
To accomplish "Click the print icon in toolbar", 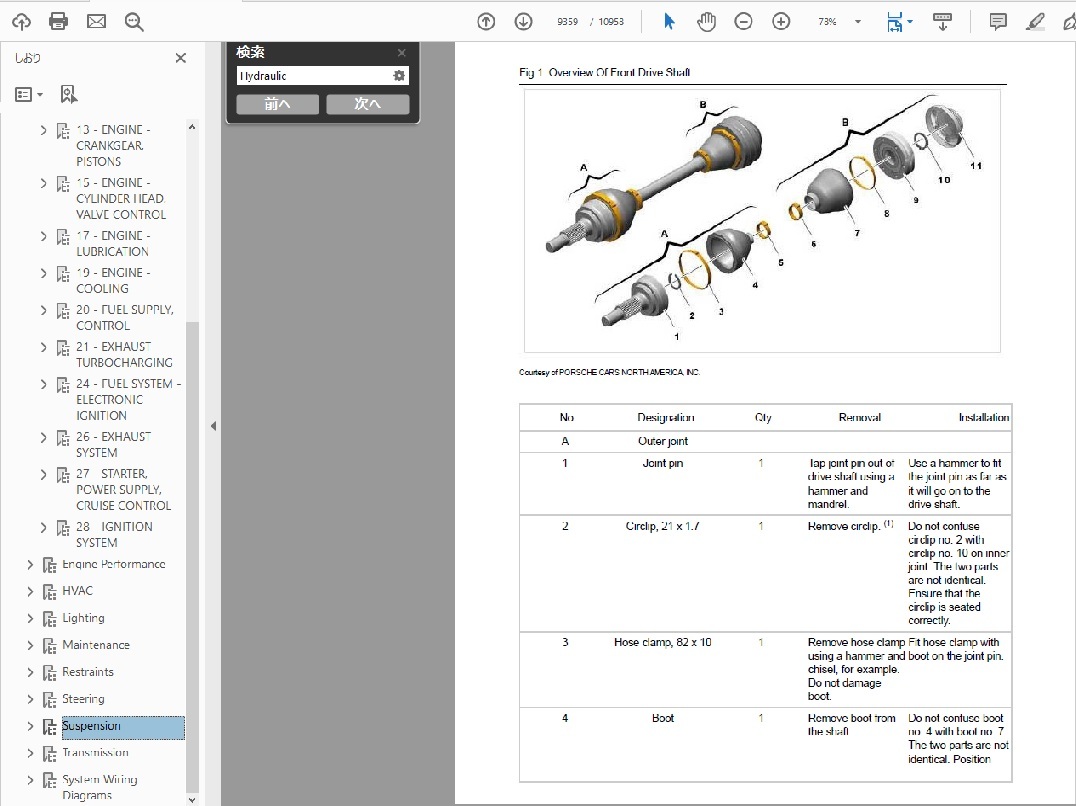I will pyautogui.click(x=58, y=21).
